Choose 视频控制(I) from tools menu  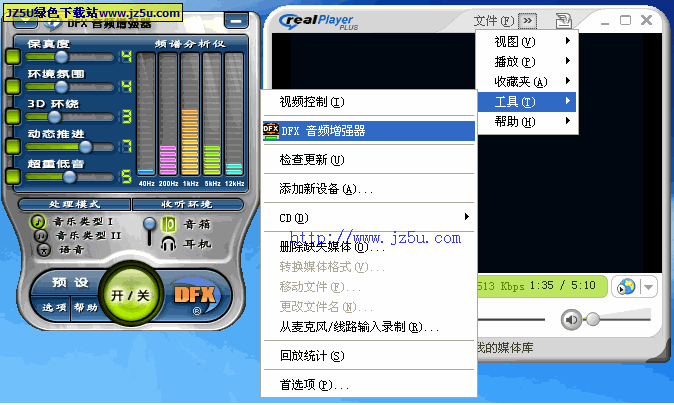pos(369,102)
